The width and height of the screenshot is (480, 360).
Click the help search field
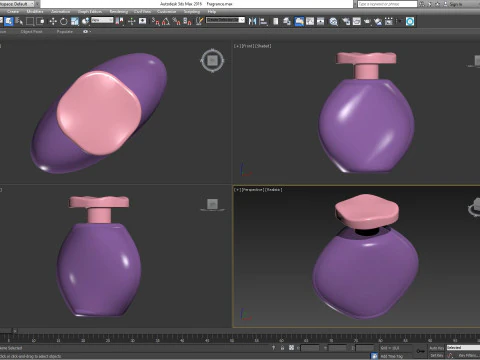tap(387, 4)
